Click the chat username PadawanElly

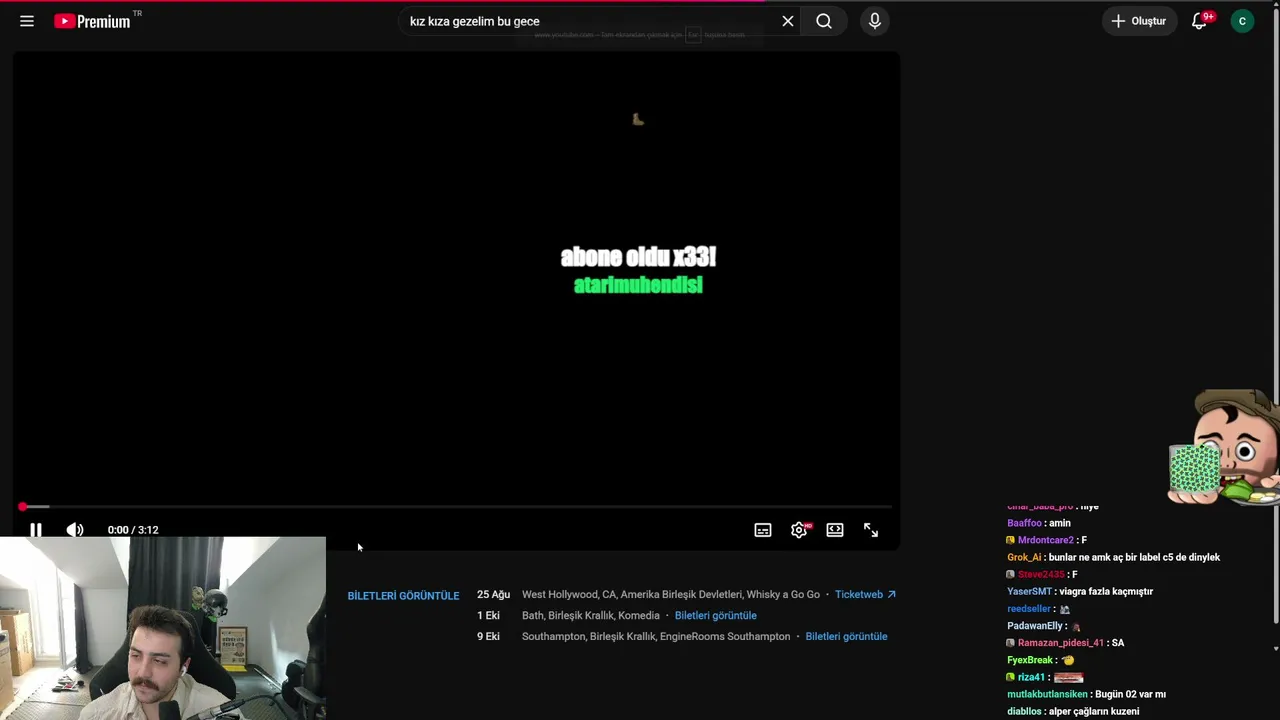click(x=1035, y=626)
